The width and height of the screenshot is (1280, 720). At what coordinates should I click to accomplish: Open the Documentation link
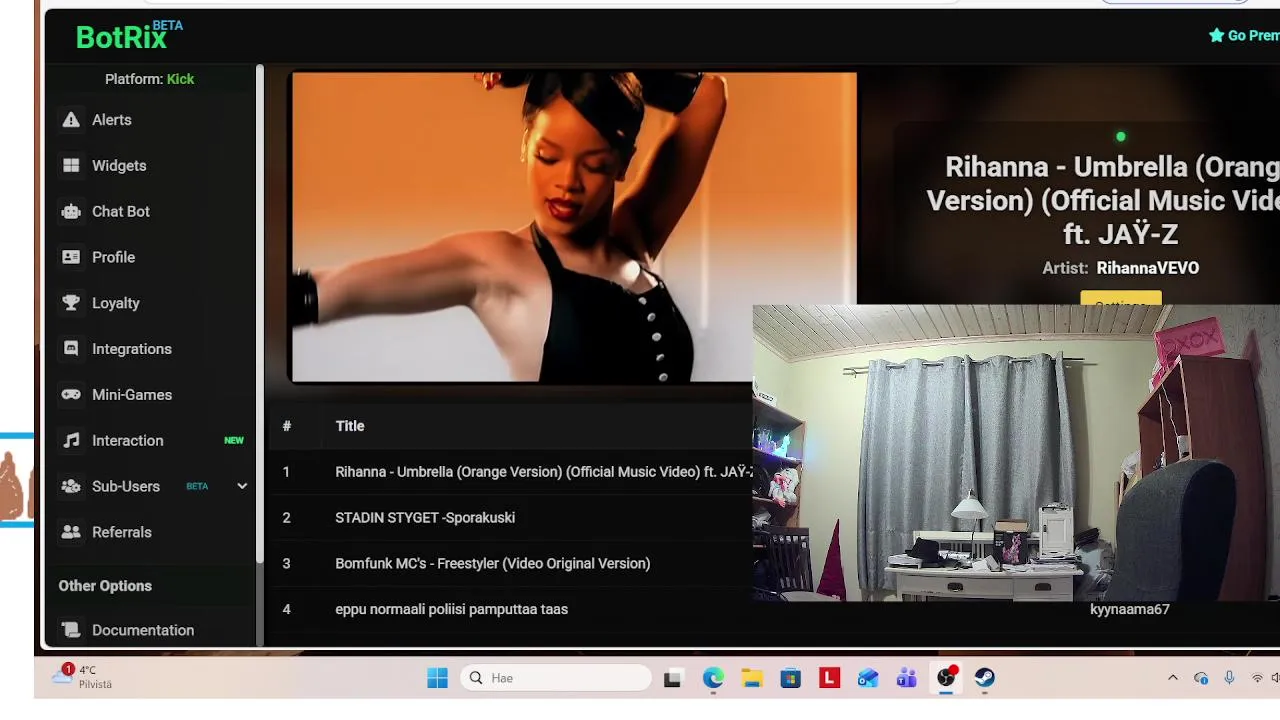click(143, 630)
